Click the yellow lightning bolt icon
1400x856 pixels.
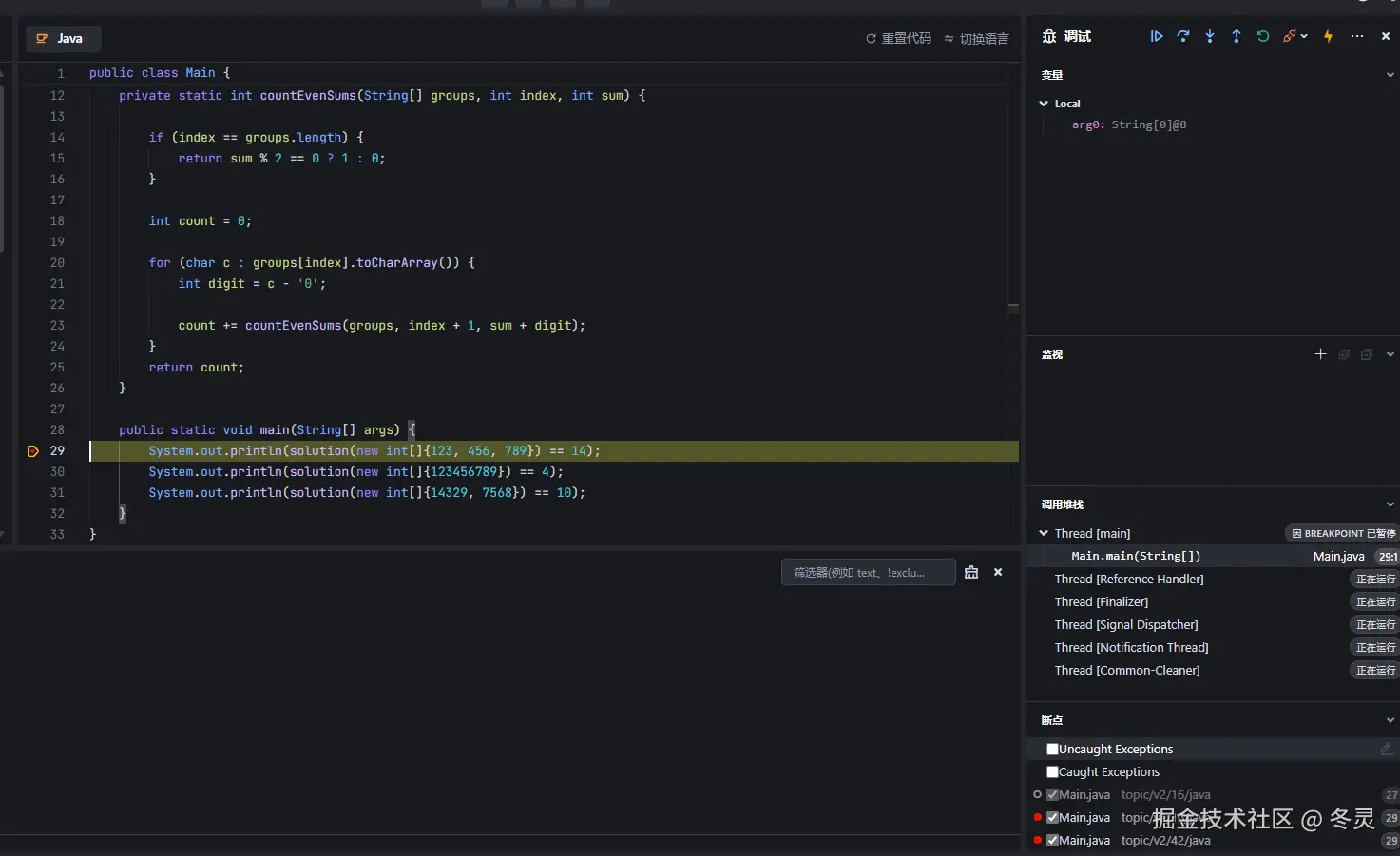1328,36
